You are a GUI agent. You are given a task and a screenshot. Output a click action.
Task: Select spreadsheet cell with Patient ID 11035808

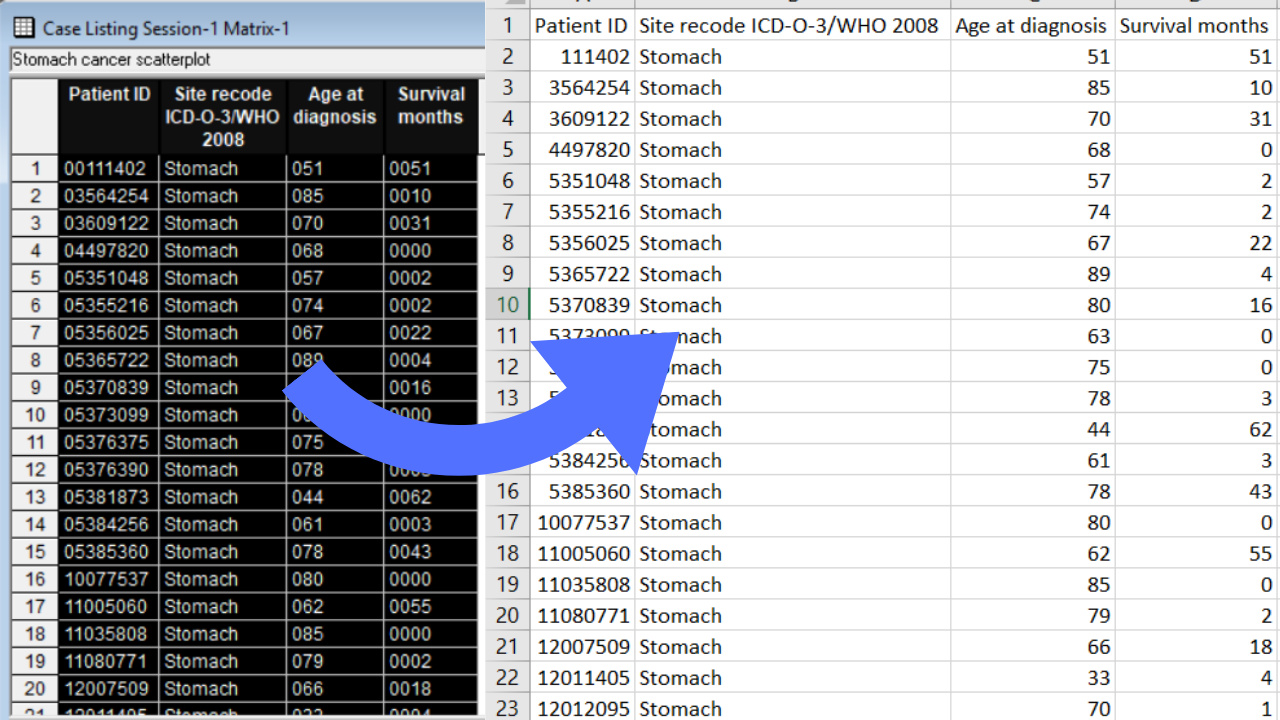coord(582,584)
